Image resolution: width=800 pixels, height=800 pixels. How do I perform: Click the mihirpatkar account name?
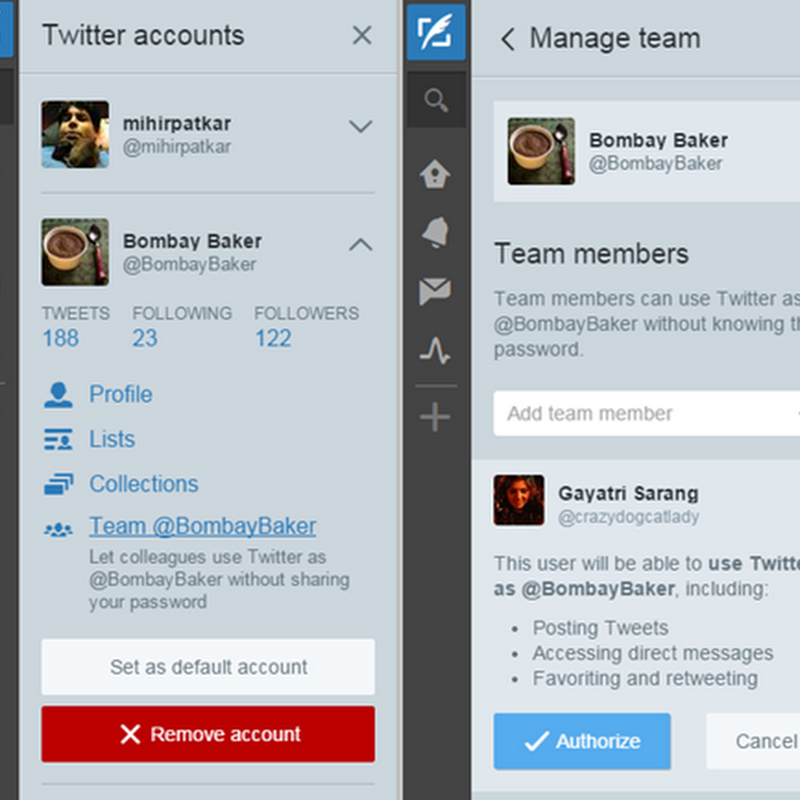(177, 123)
